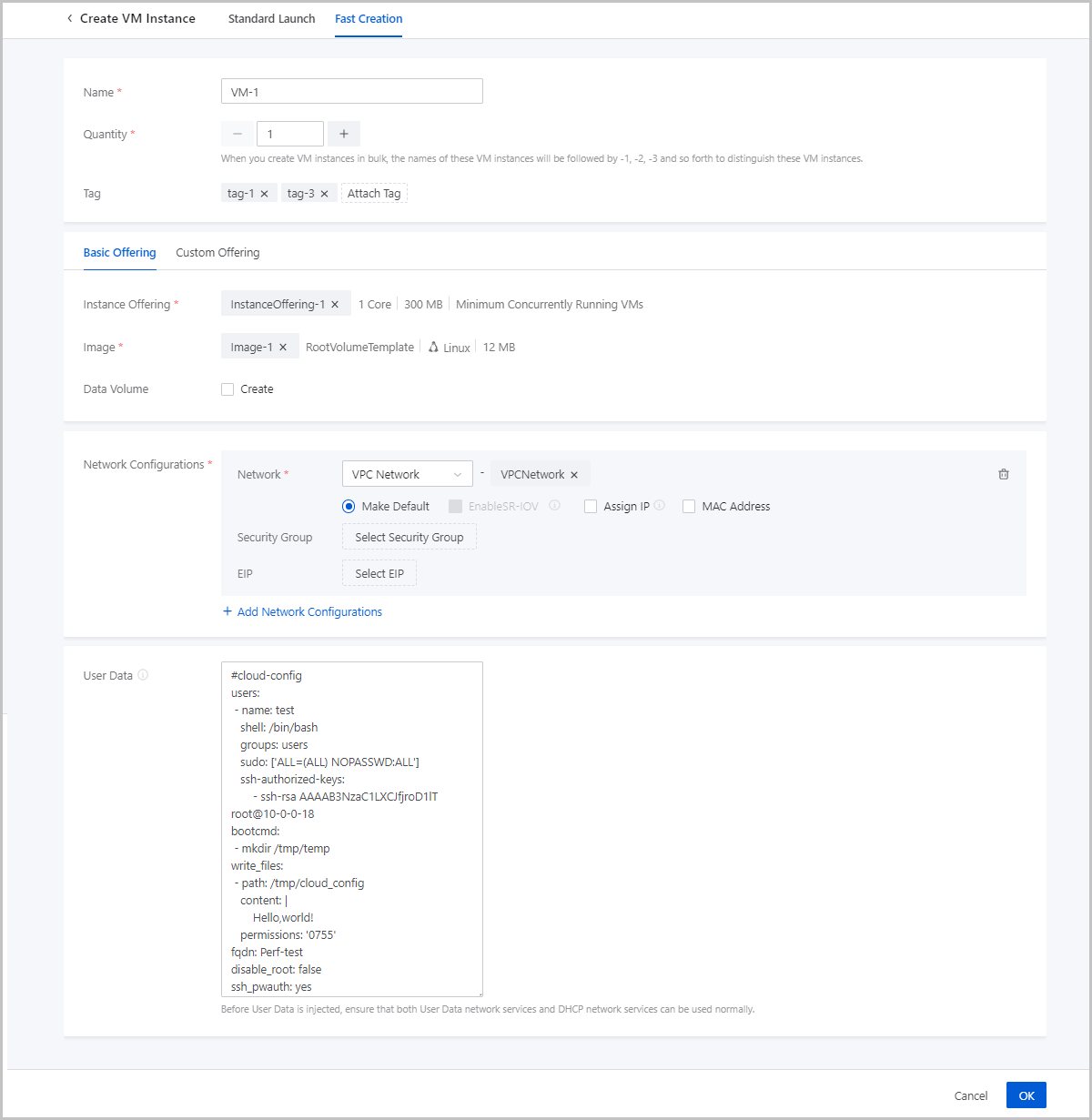Viewport: 1092px width, 1120px height.
Task: Check the Assign IP checkbox
Action: [591, 507]
